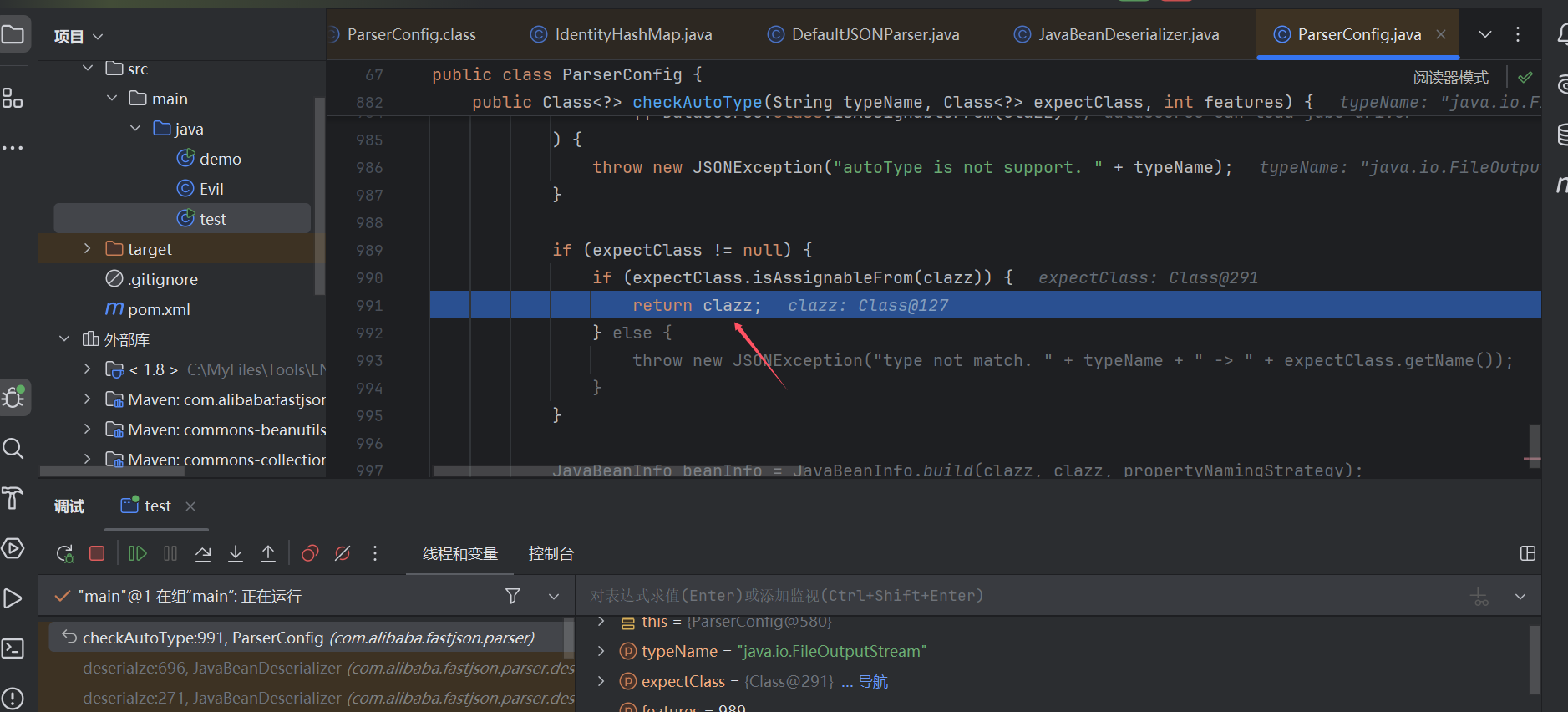
Task: Collapse the main folder
Action: [x=112, y=99]
